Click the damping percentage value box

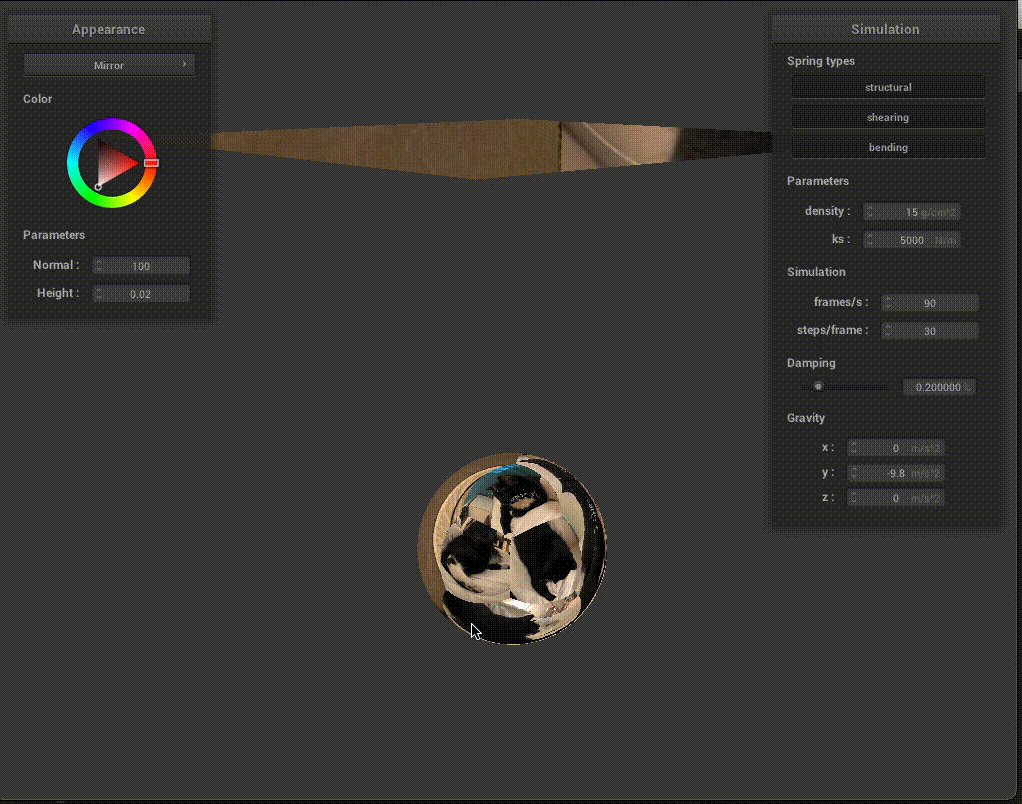pyautogui.click(x=938, y=387)
